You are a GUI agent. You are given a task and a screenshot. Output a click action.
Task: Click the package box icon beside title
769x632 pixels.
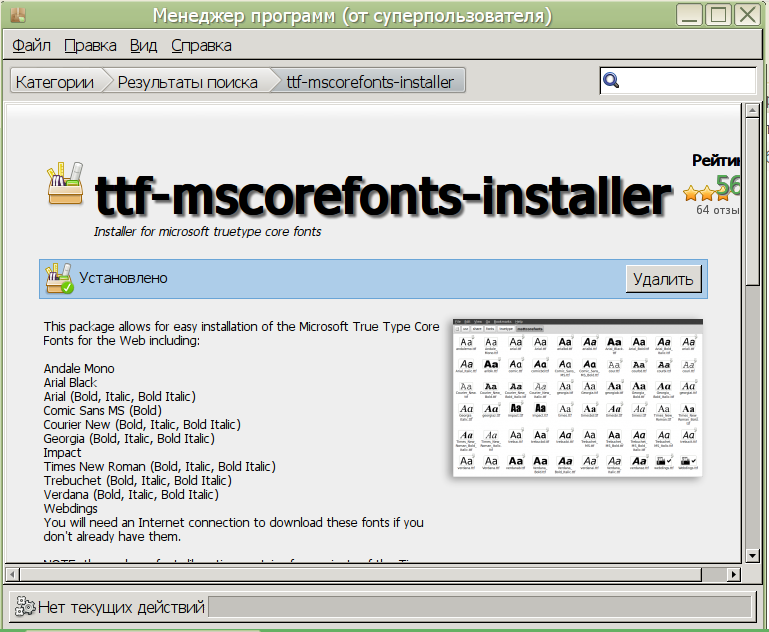pos(65,183)
